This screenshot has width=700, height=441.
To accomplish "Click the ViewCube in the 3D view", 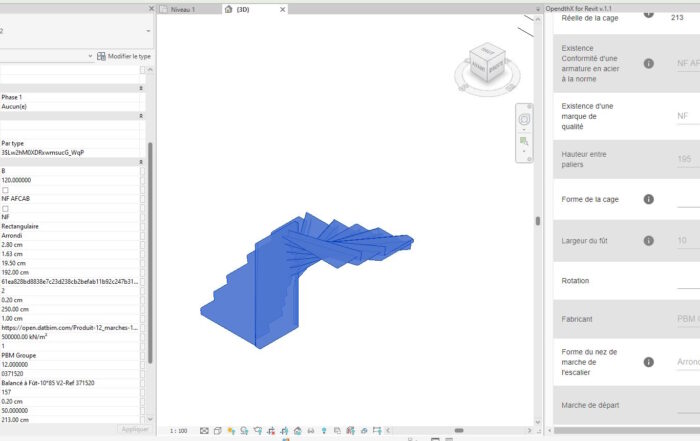I will click(x=487, y=62).
